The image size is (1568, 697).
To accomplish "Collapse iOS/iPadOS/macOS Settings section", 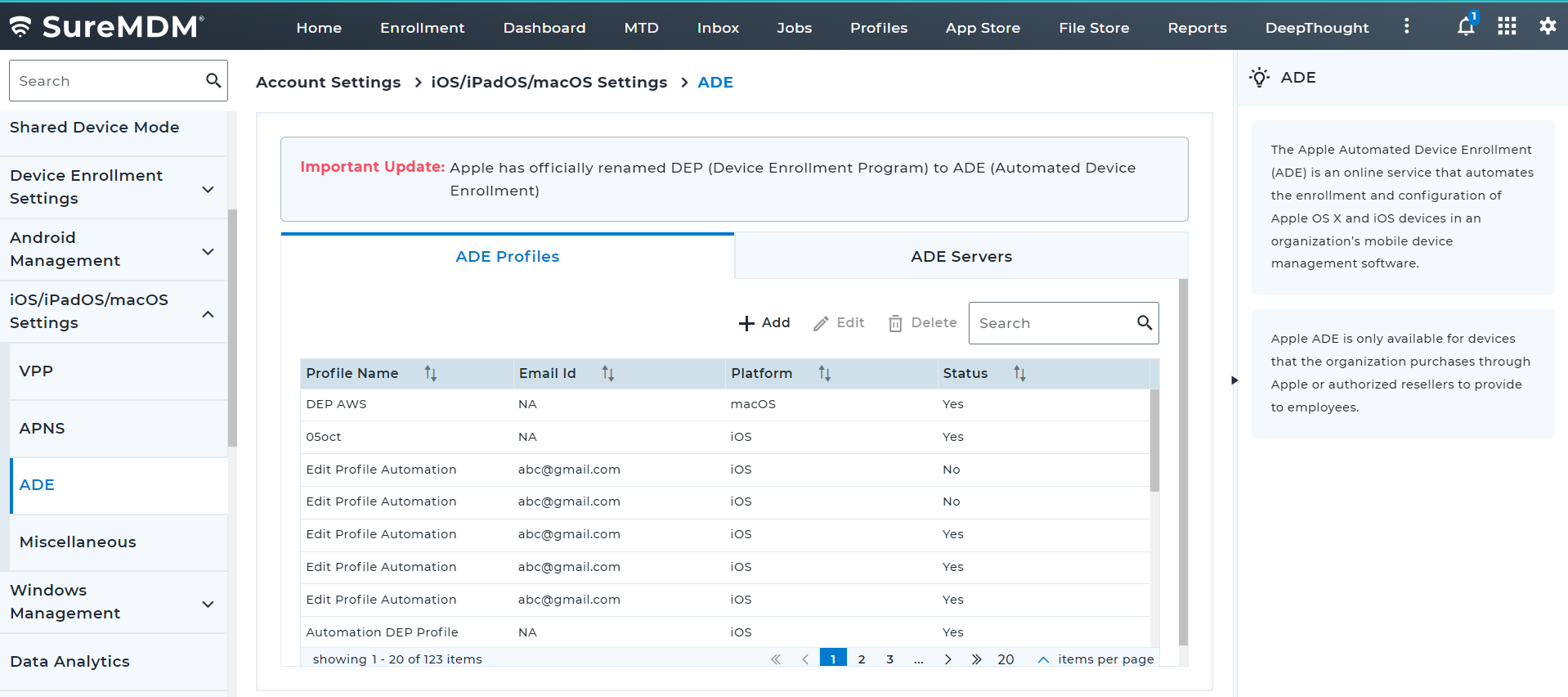I will point(208,314).
